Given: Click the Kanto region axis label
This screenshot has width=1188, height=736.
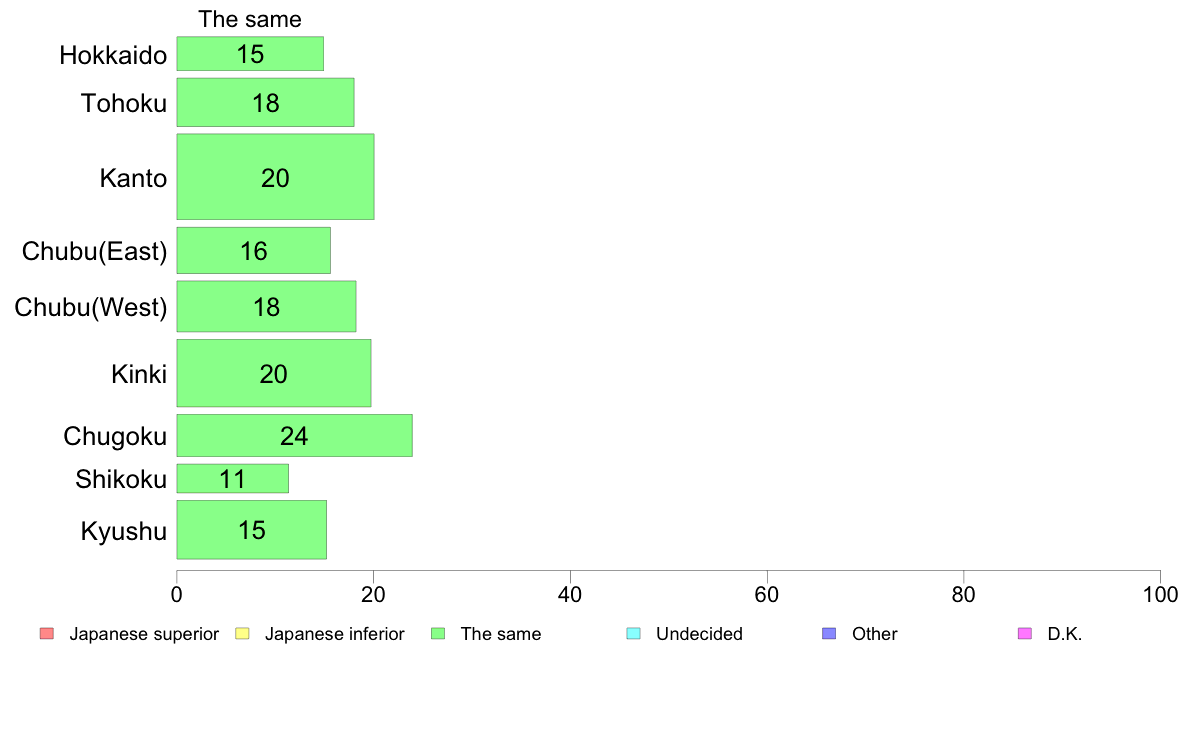Looking at the screenshot, I should coord(133,178).
